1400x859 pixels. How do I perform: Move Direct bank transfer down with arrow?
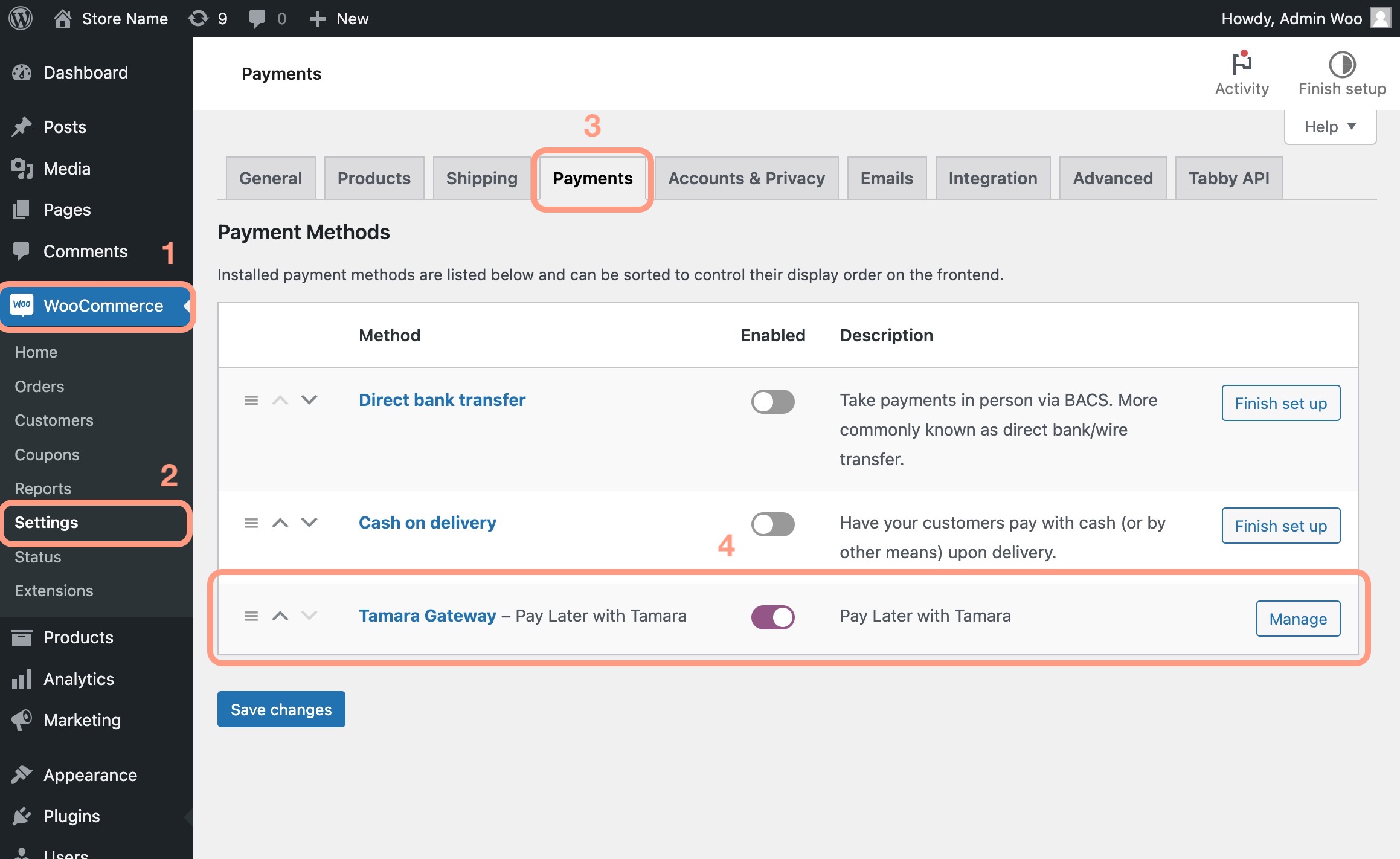[309, 400]
